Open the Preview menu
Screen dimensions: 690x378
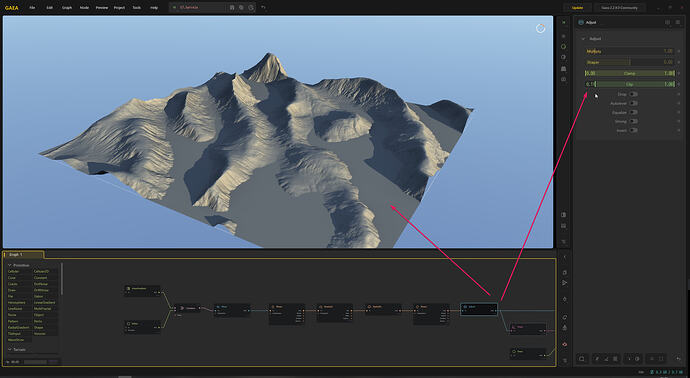pos(102,7)
